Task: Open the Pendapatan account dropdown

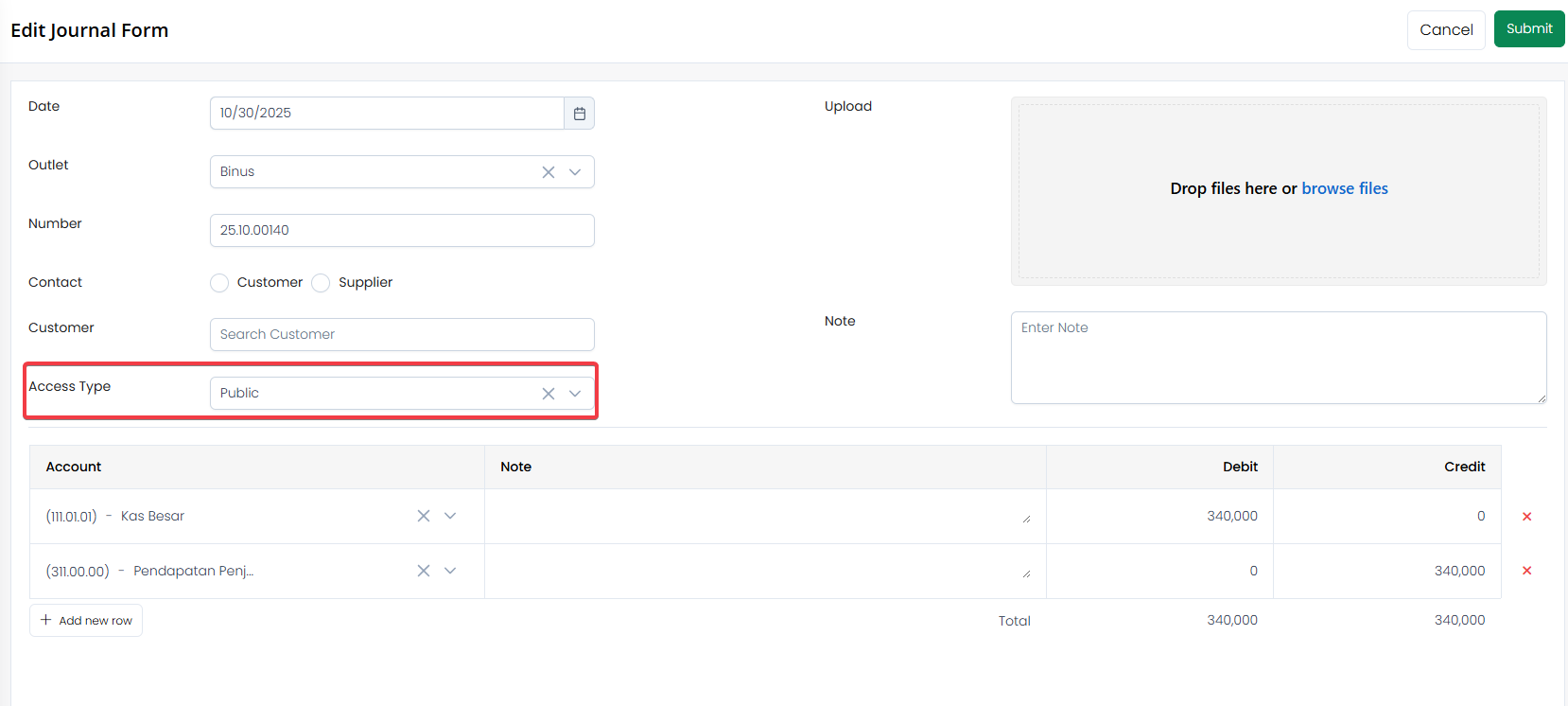Action: [x=450, y=571]
